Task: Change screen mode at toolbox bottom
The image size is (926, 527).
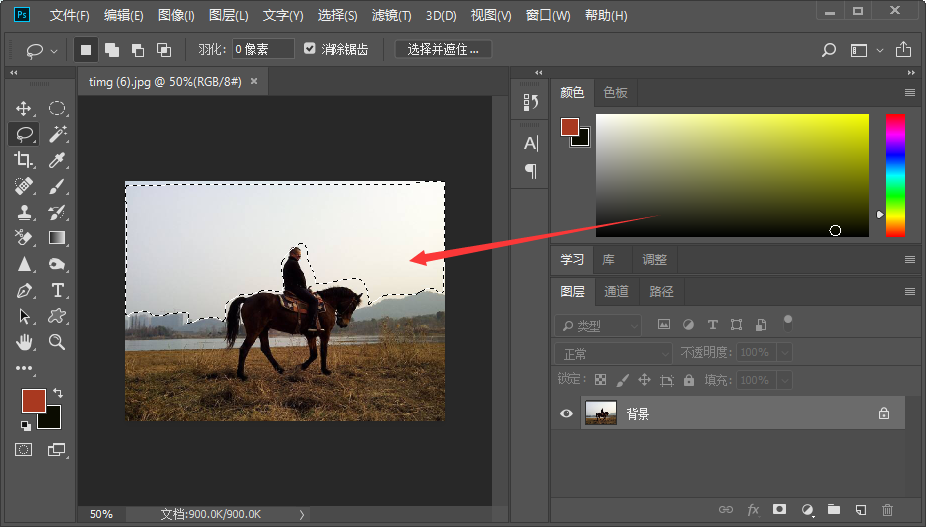Action: [x=57, y=450]
